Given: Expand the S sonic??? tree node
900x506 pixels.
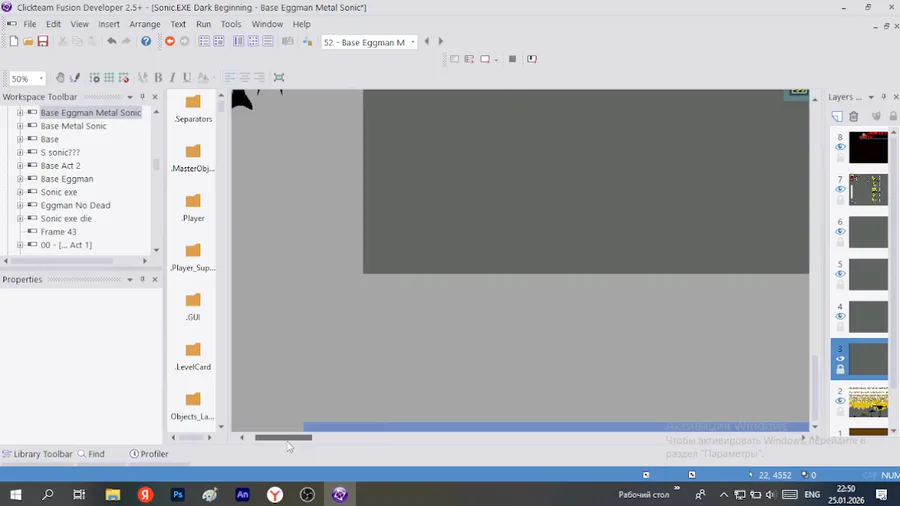Looking at the screenshot, I should pos(20,153).
